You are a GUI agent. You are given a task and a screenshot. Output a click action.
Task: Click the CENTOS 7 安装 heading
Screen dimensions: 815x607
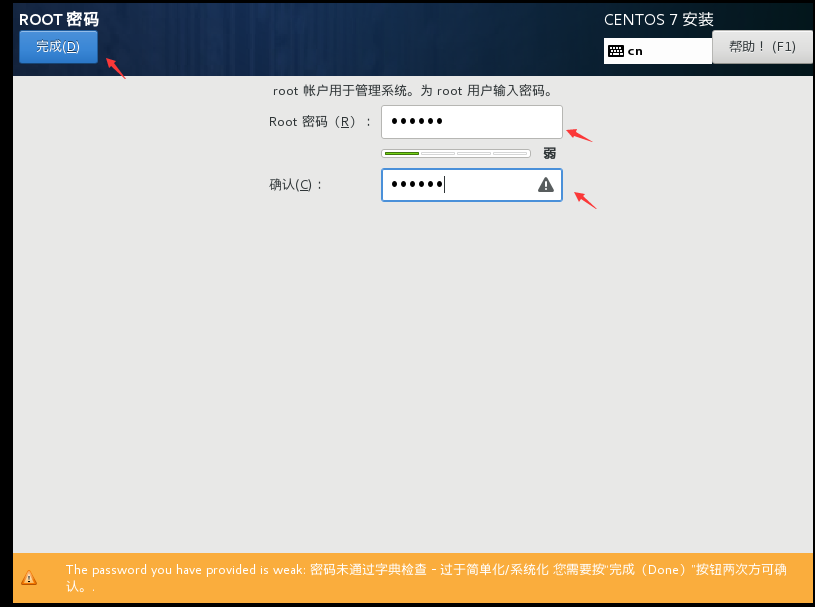click(x=659, y=20)
